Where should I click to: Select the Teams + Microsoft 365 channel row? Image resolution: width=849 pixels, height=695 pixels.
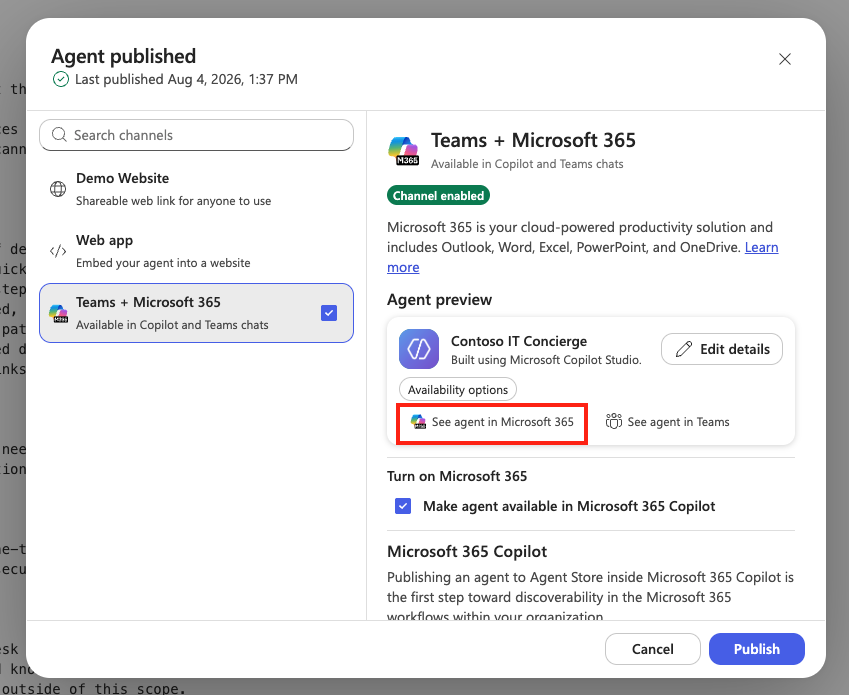pos(197,313)
